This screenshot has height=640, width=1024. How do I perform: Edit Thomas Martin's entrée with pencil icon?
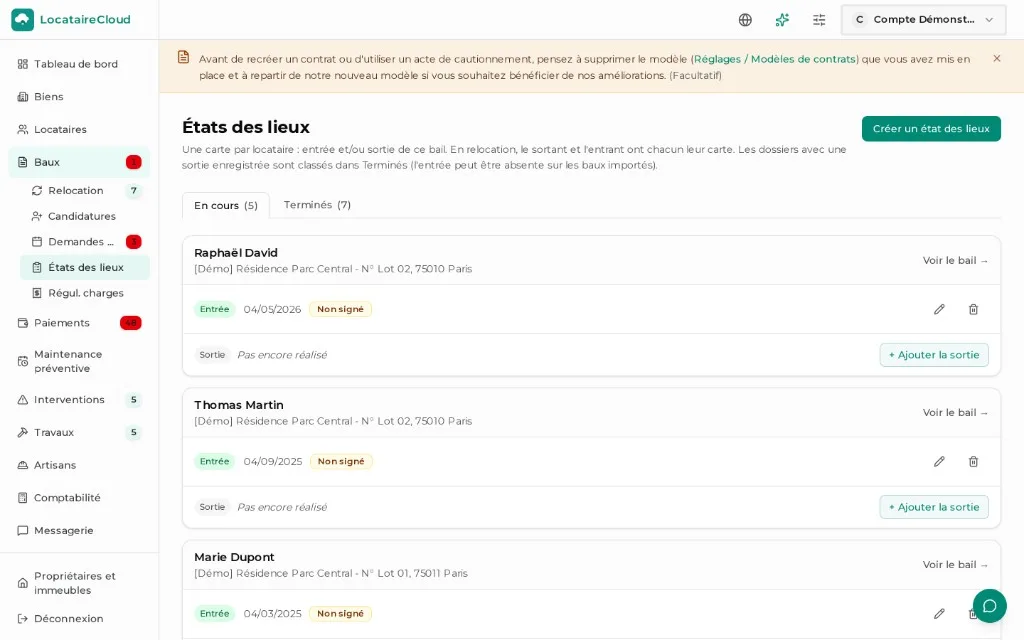(939, 462)
